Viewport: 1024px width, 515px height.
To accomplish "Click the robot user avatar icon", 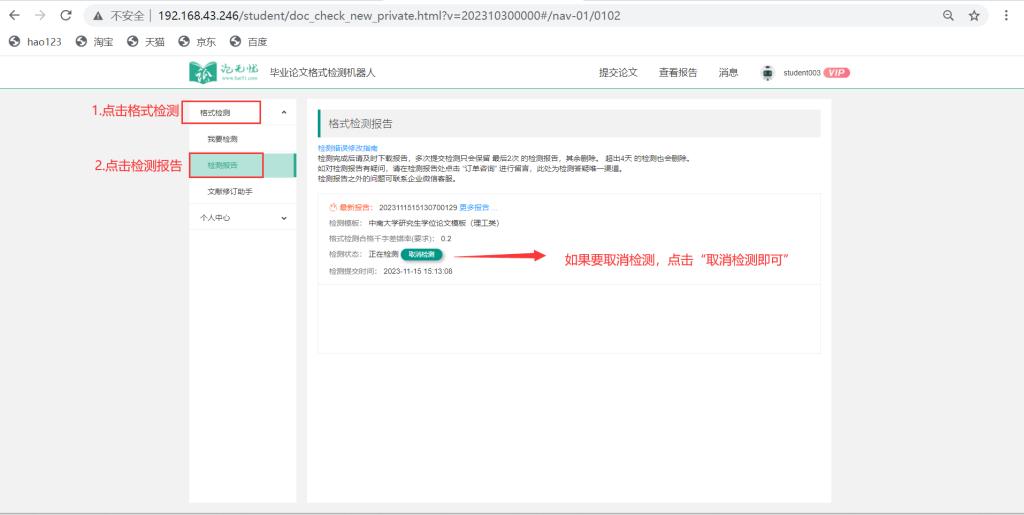I will pyautogui.click(x=767, y=73).
